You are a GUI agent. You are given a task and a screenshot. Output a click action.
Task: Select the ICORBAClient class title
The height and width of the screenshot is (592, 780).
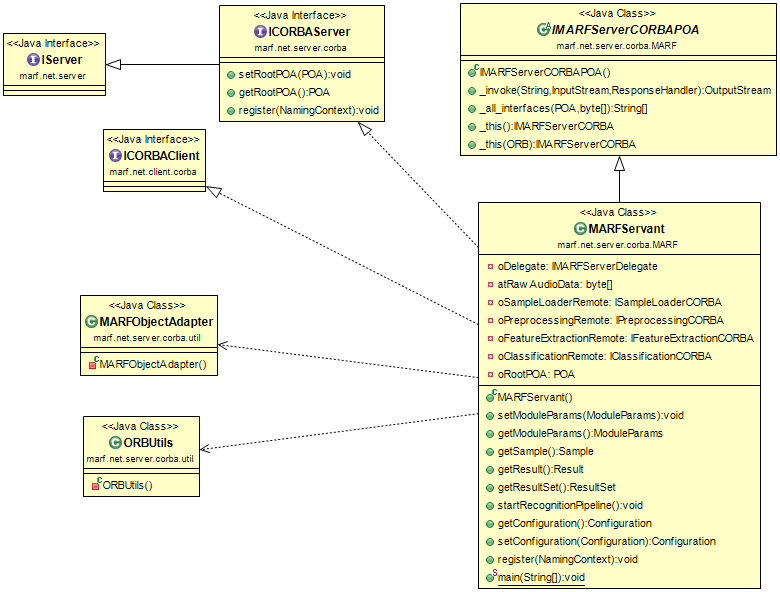162,156
